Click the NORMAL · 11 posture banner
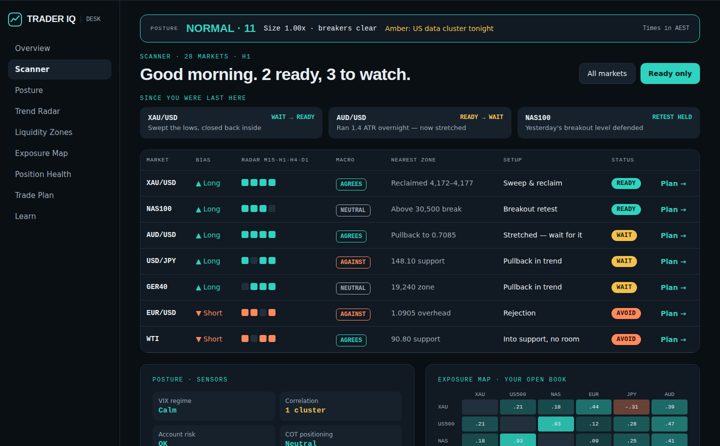 pos(420,28)
